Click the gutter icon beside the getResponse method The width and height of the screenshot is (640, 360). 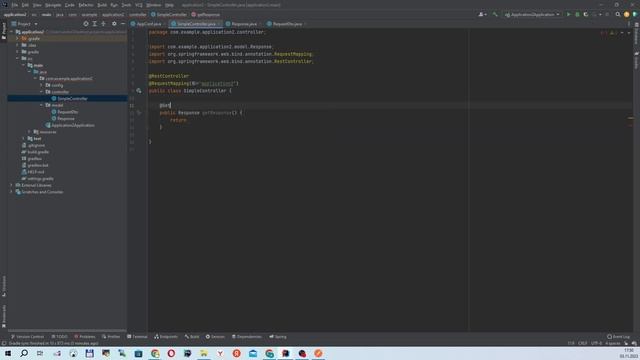click(139, 113)
